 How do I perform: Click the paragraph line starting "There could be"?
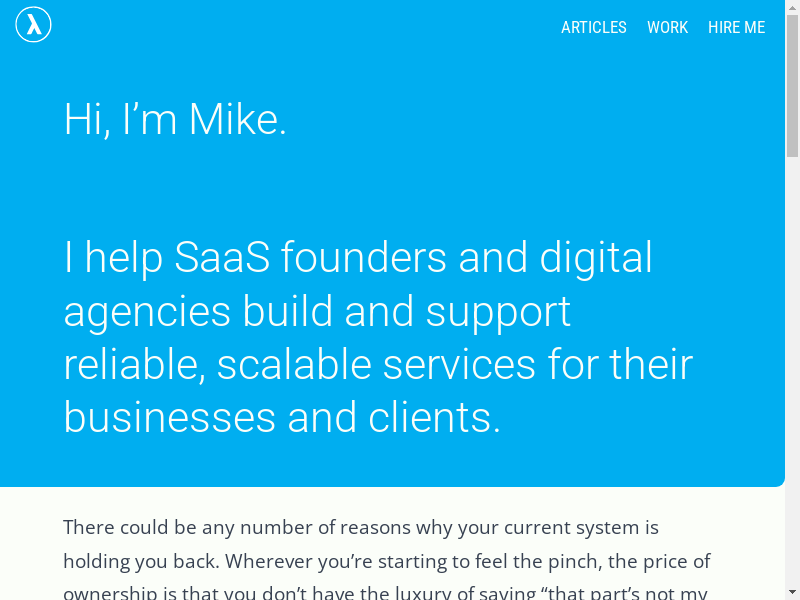click(x=360, y=527)
